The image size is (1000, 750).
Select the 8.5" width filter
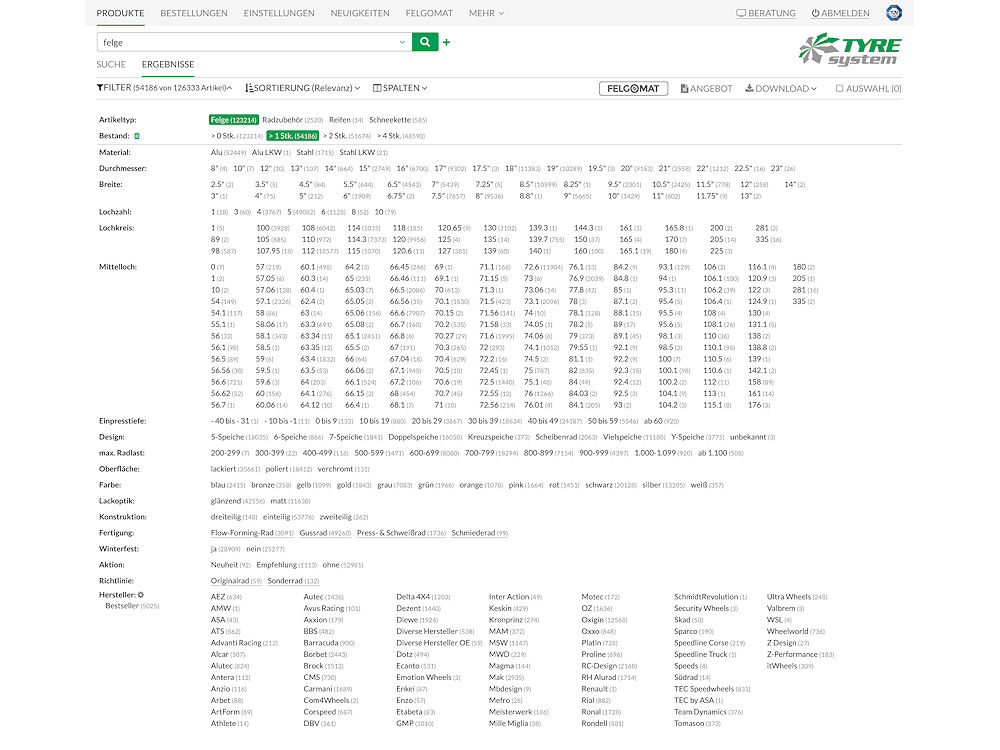(538, 184)
